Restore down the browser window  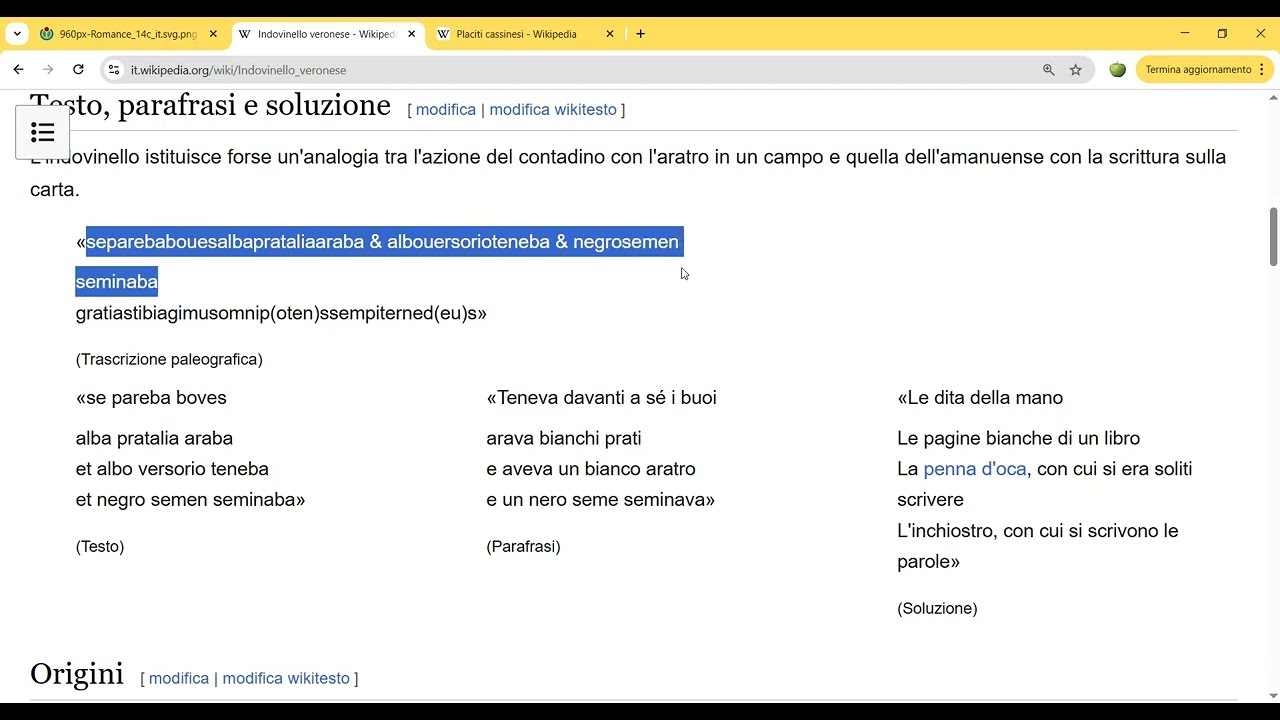(1222, 34)
